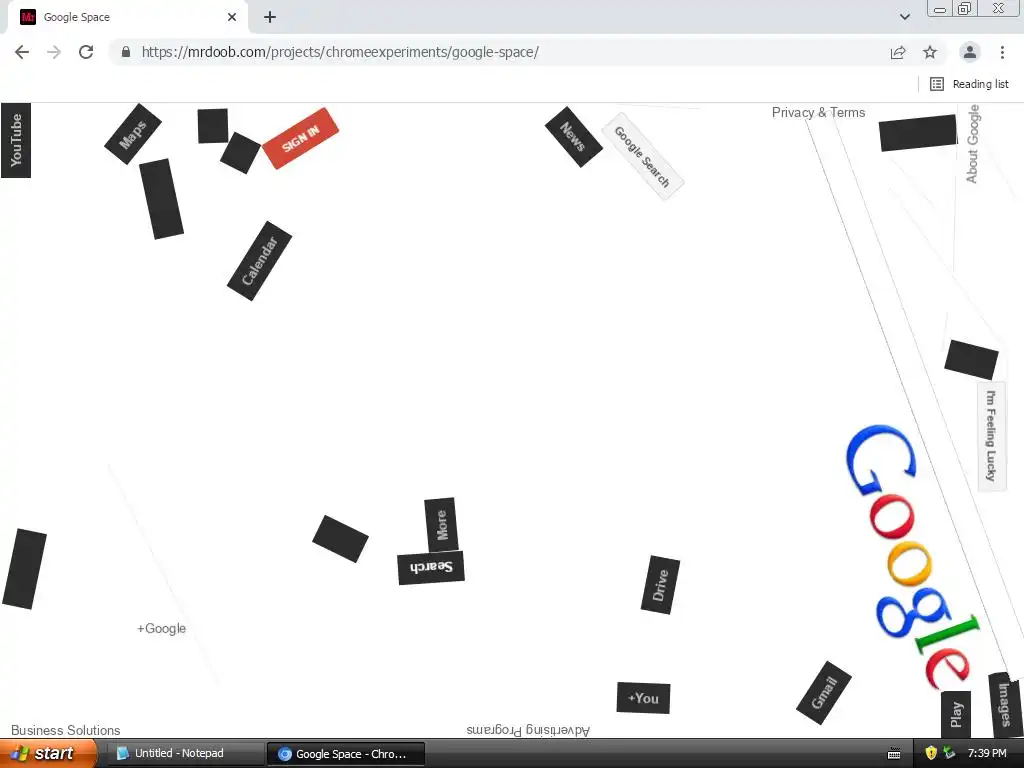Image resolution: width=1024 pixels, height=768 pixels.
Task: Click the tilted Maps button
Action: (x=133, y=134)
